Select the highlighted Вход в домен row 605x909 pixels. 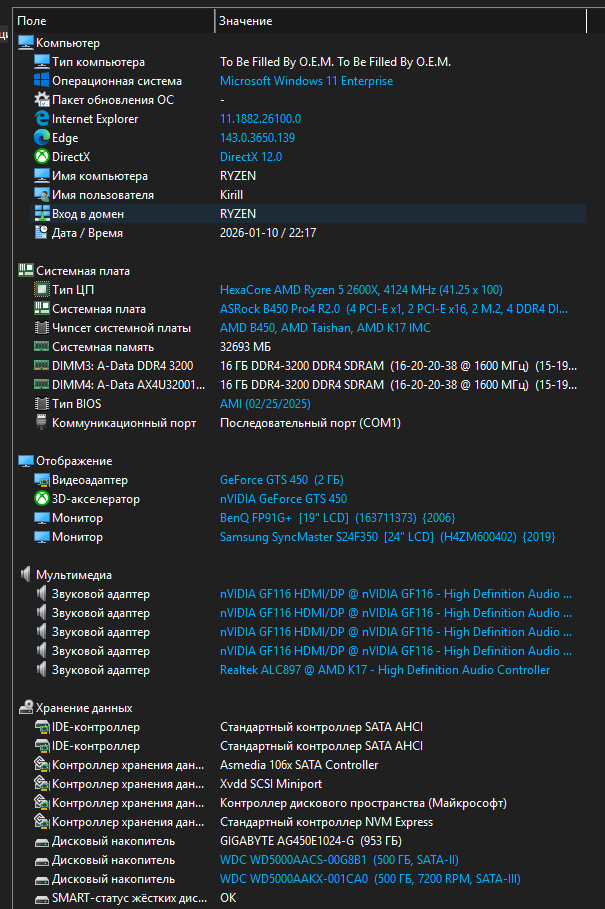pyautogui.click(x=308, y=213)
